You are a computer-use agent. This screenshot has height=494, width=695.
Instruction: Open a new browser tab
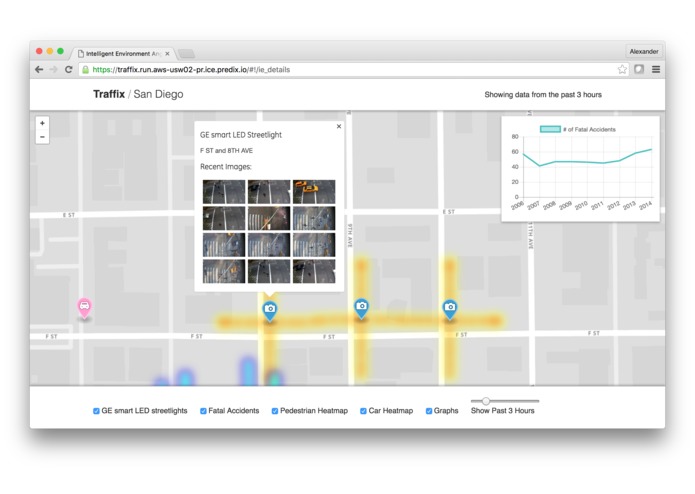pyautogui.click(x=187, y=54)
